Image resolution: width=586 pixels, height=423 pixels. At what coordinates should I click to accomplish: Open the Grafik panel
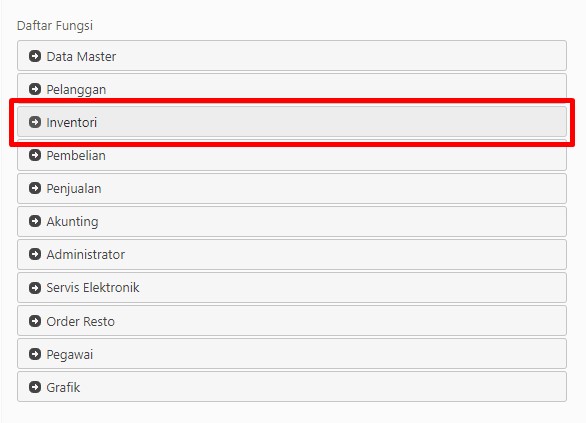tap(292, 387)
